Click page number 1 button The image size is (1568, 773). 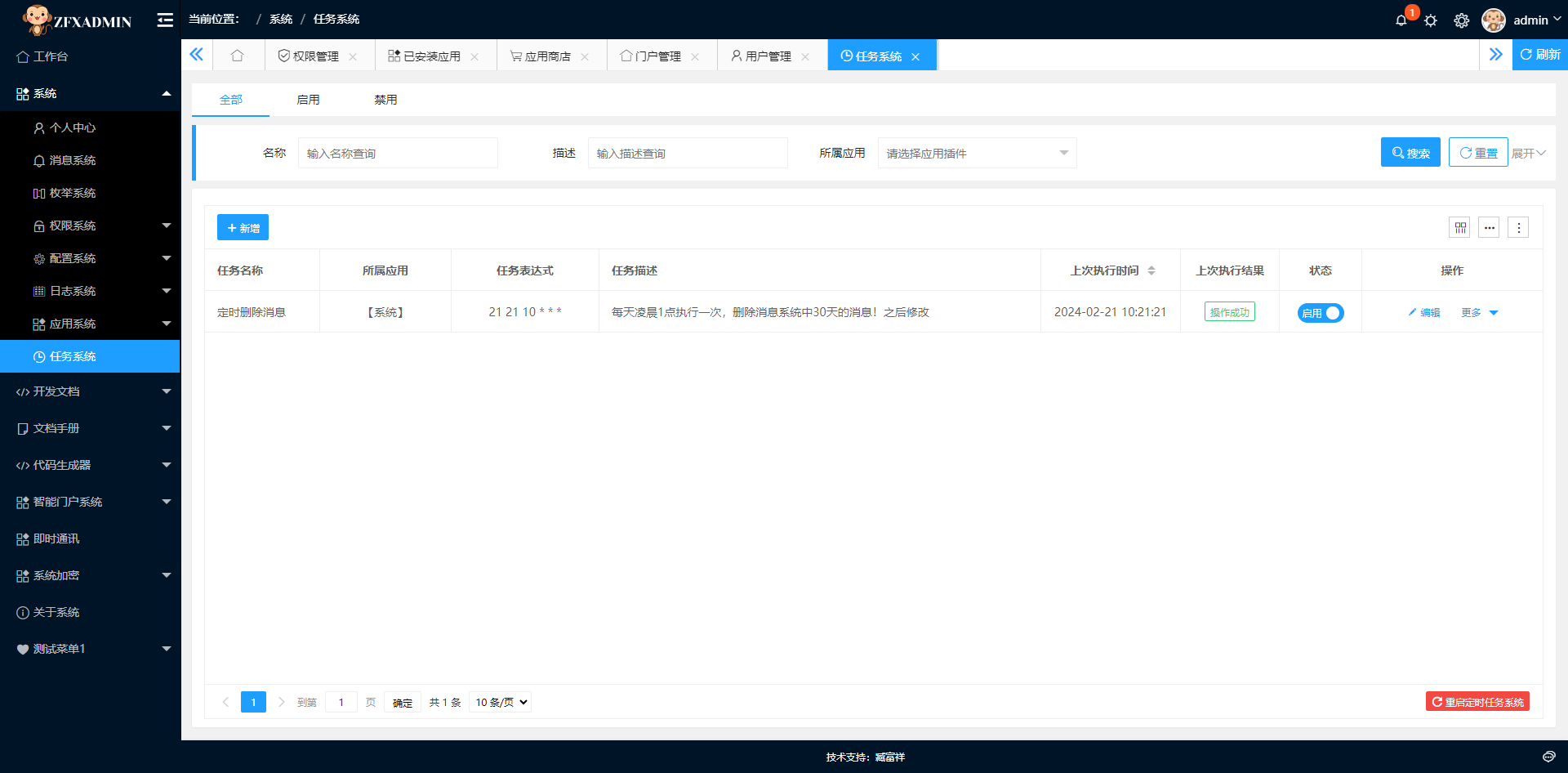(x=253, y=702)
